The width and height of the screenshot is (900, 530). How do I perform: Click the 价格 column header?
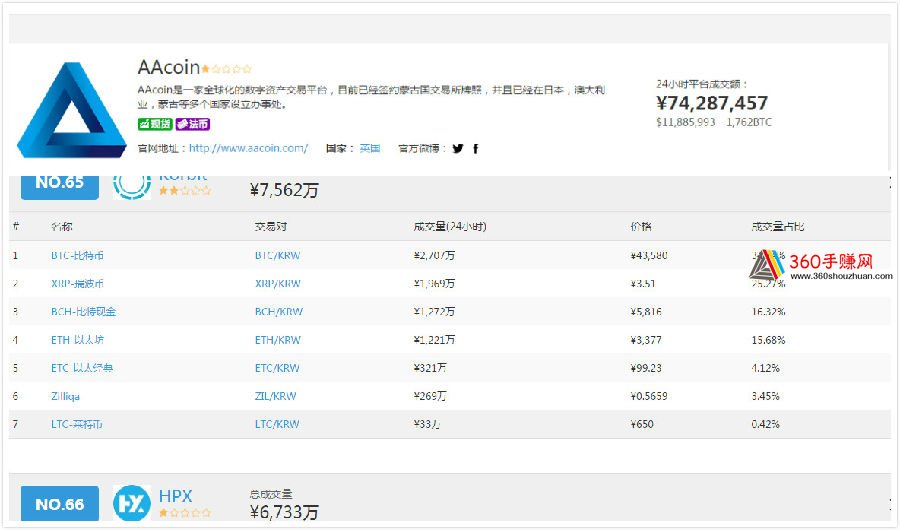click(x=641, y=227)
